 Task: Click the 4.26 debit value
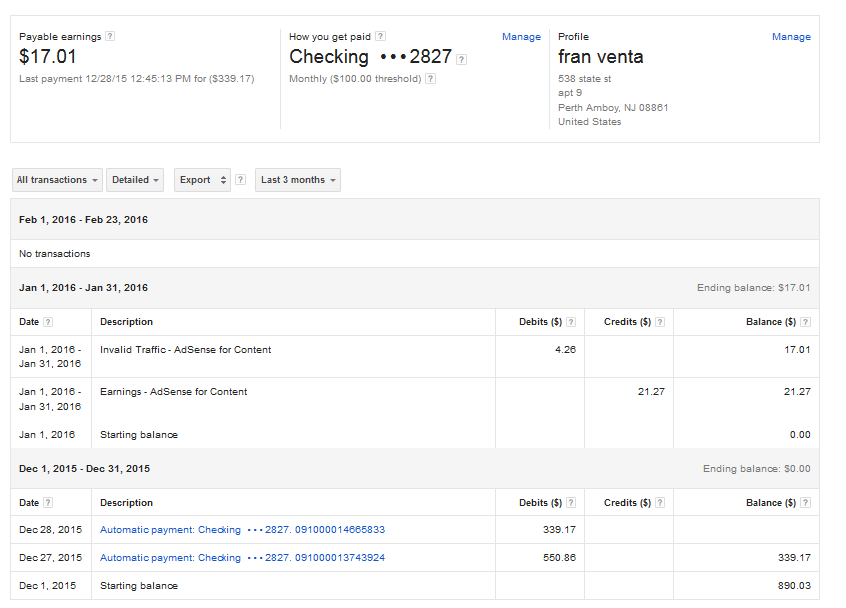(x=565, y=350)
